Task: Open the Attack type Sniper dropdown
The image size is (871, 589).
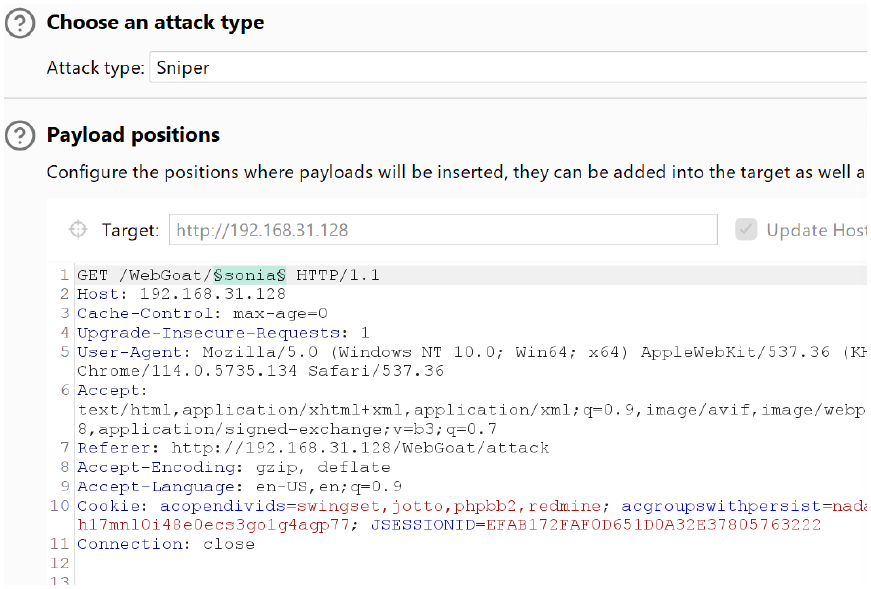Action: coord(508,67)
